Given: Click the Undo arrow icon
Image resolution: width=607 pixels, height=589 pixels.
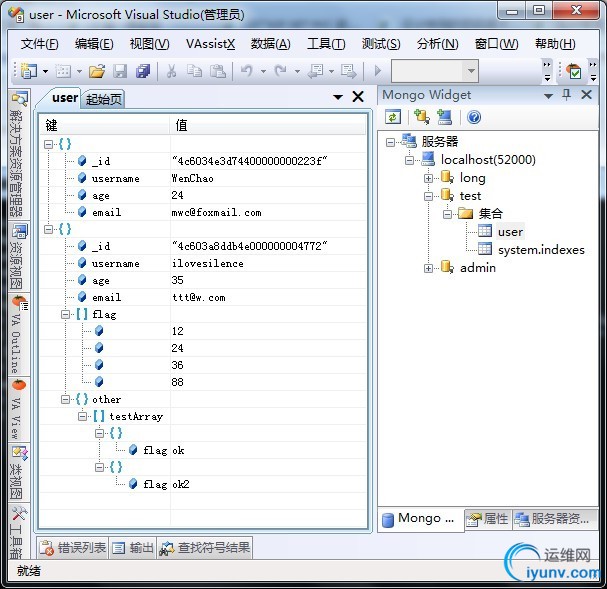Looking at the screenshot, I should (x=247, y=71).
